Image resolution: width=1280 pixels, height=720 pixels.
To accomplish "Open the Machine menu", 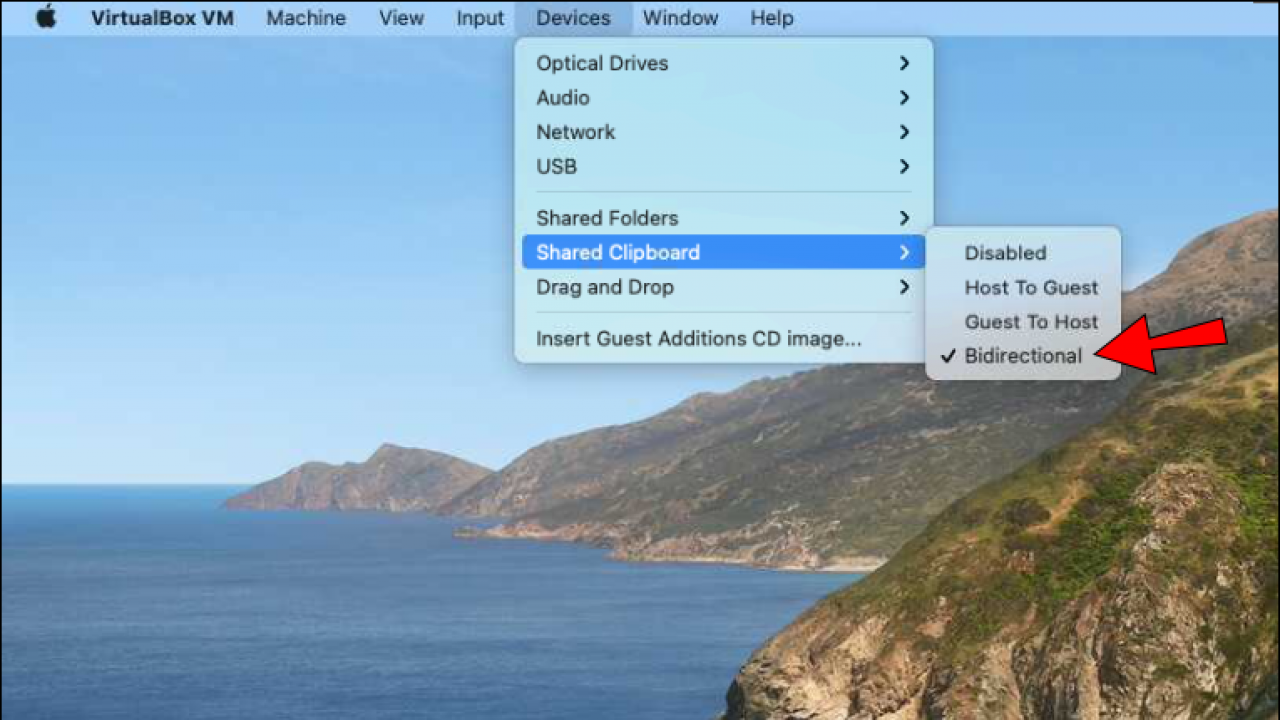I will pos(306,17).
